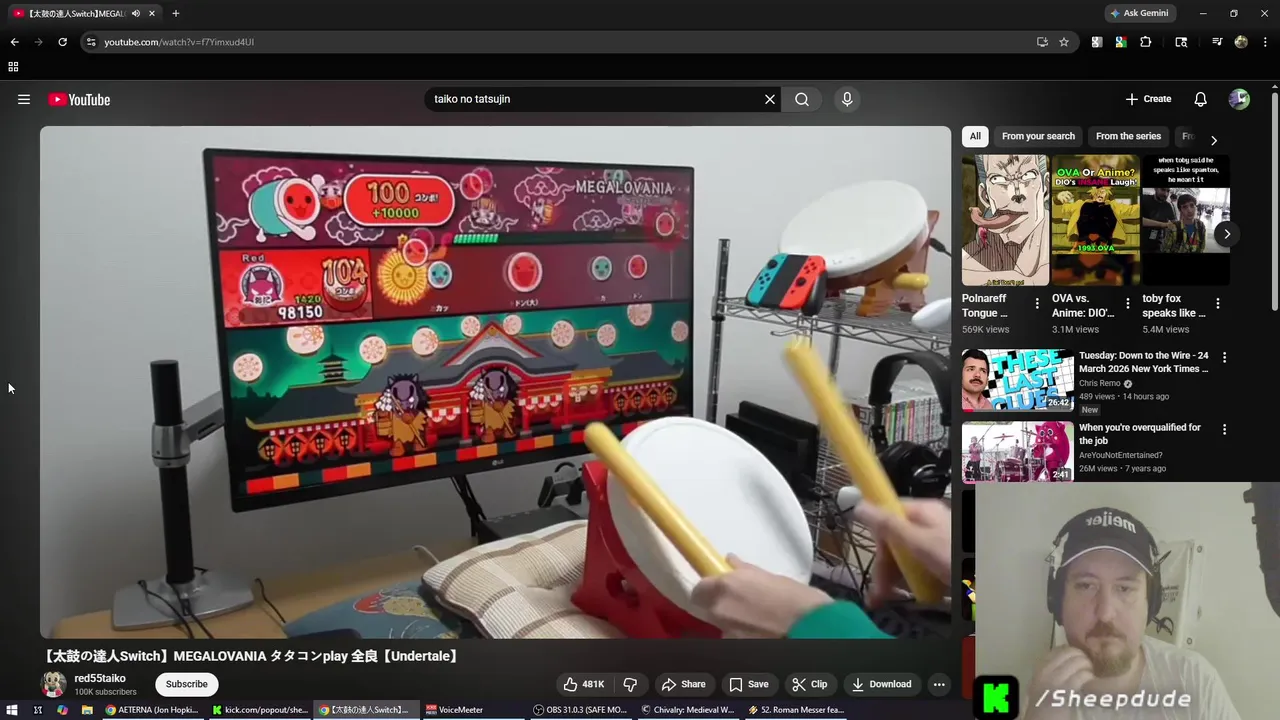The width and height of the screenshot is (1280, 720).
Task: Switch to the OBS 31.0.3 taskbar window
Action: [580, 710]
